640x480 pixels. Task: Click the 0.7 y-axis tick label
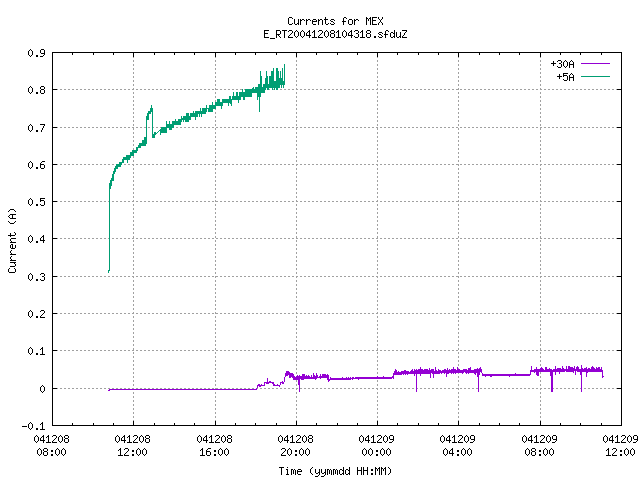pyautogui.click(x=36, y=128)
